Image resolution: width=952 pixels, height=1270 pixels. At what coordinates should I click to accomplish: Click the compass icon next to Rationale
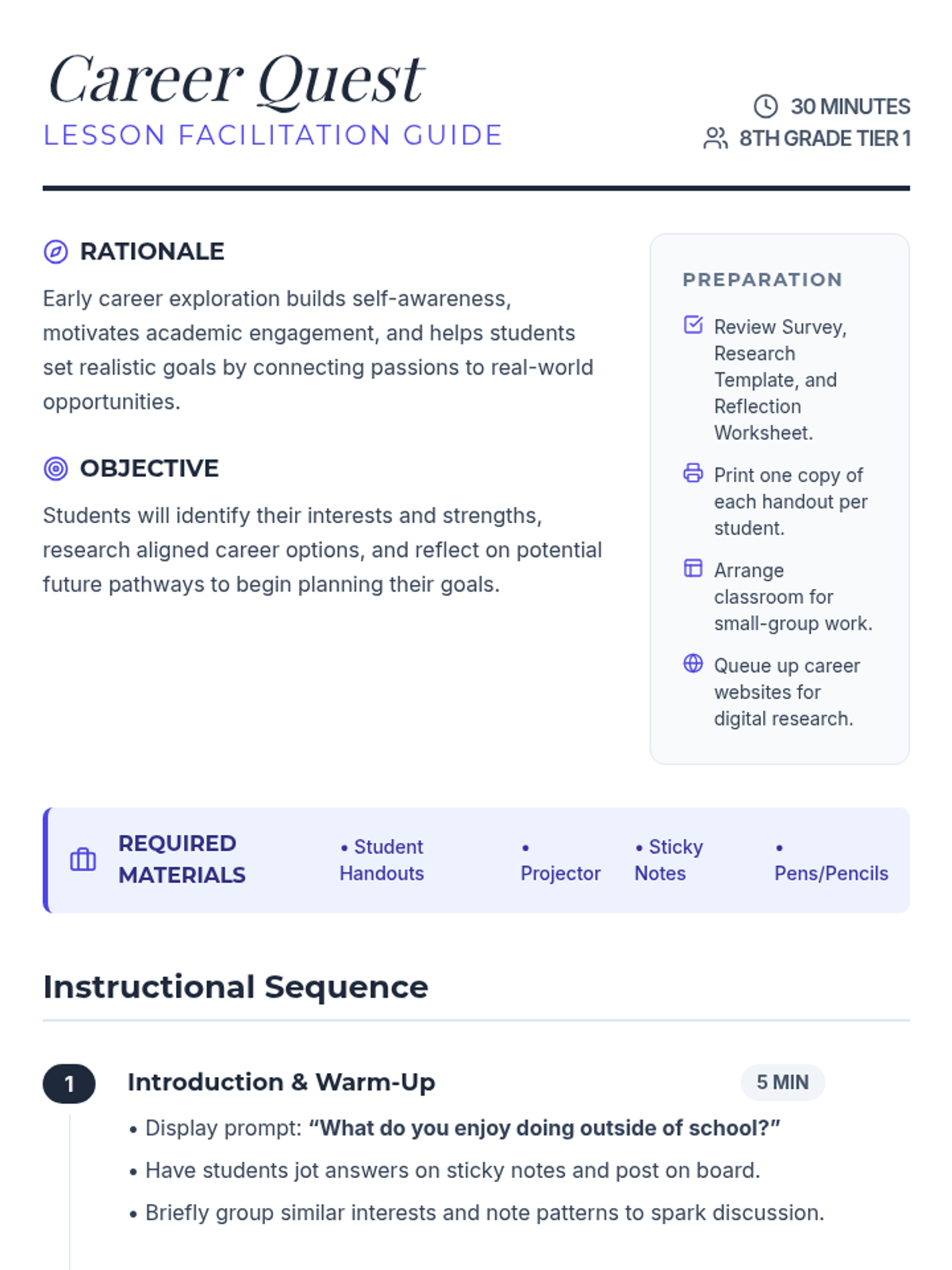(56, 252)
